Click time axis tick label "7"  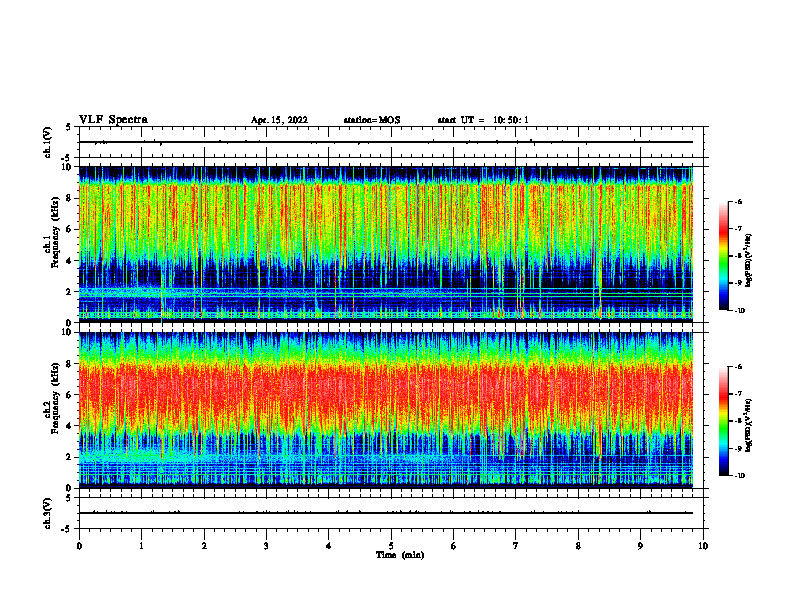(516, 546)
